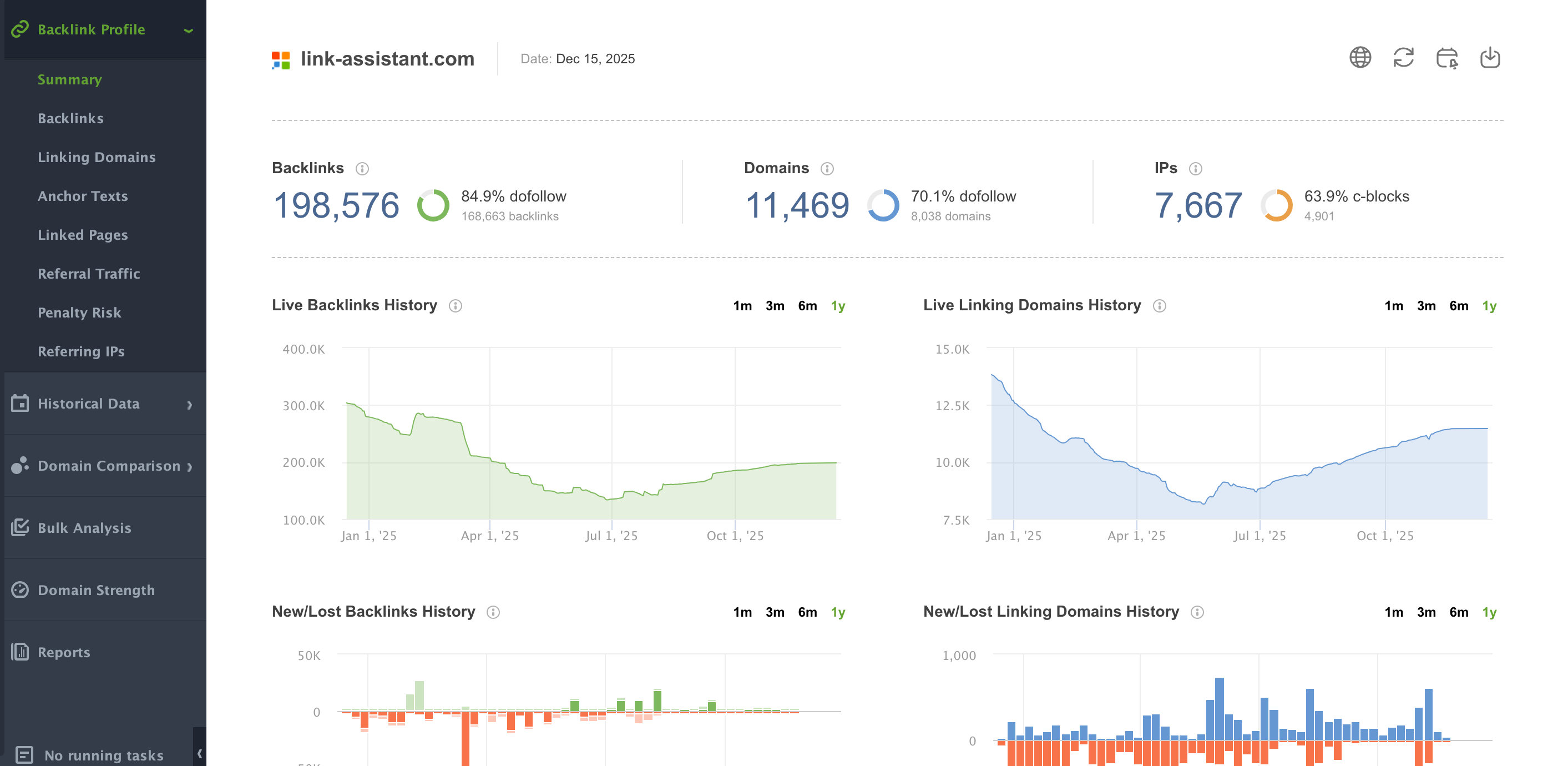Open the scheduled update calendar icon
1568x766 pixels.
click(1446, 58)
